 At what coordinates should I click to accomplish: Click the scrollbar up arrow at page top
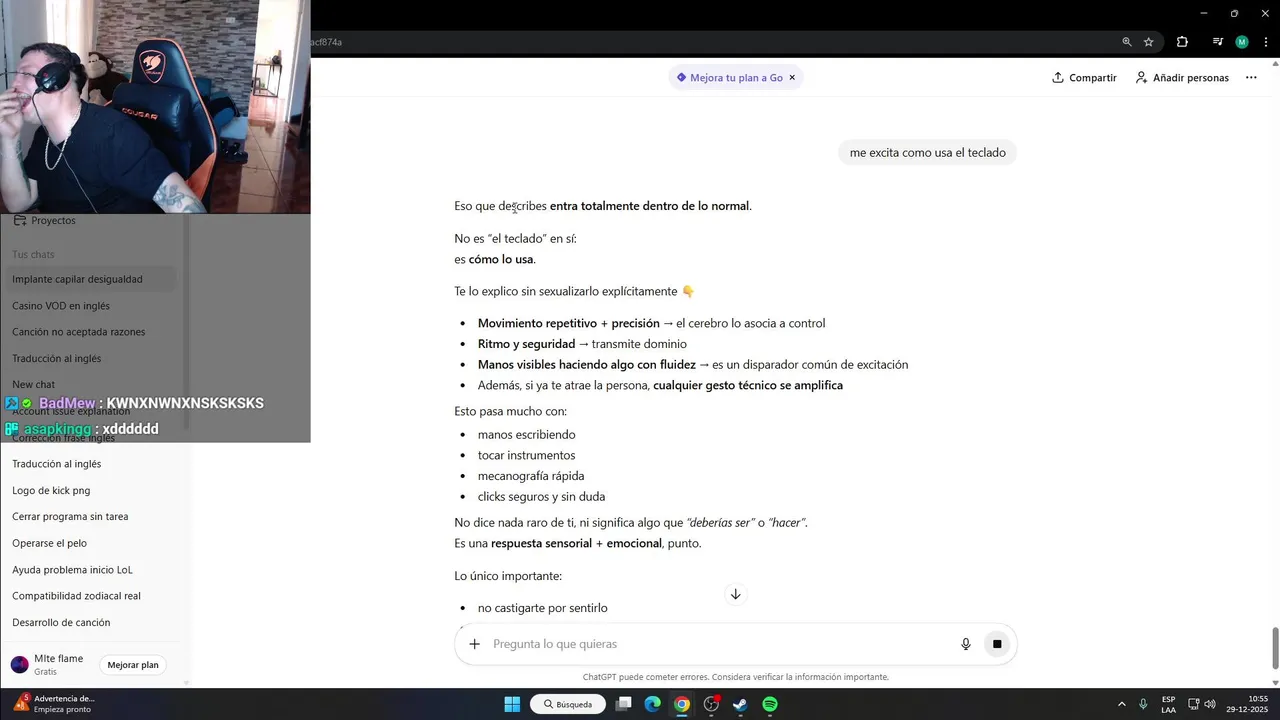pyautogui.click(x=1275, y=62)
